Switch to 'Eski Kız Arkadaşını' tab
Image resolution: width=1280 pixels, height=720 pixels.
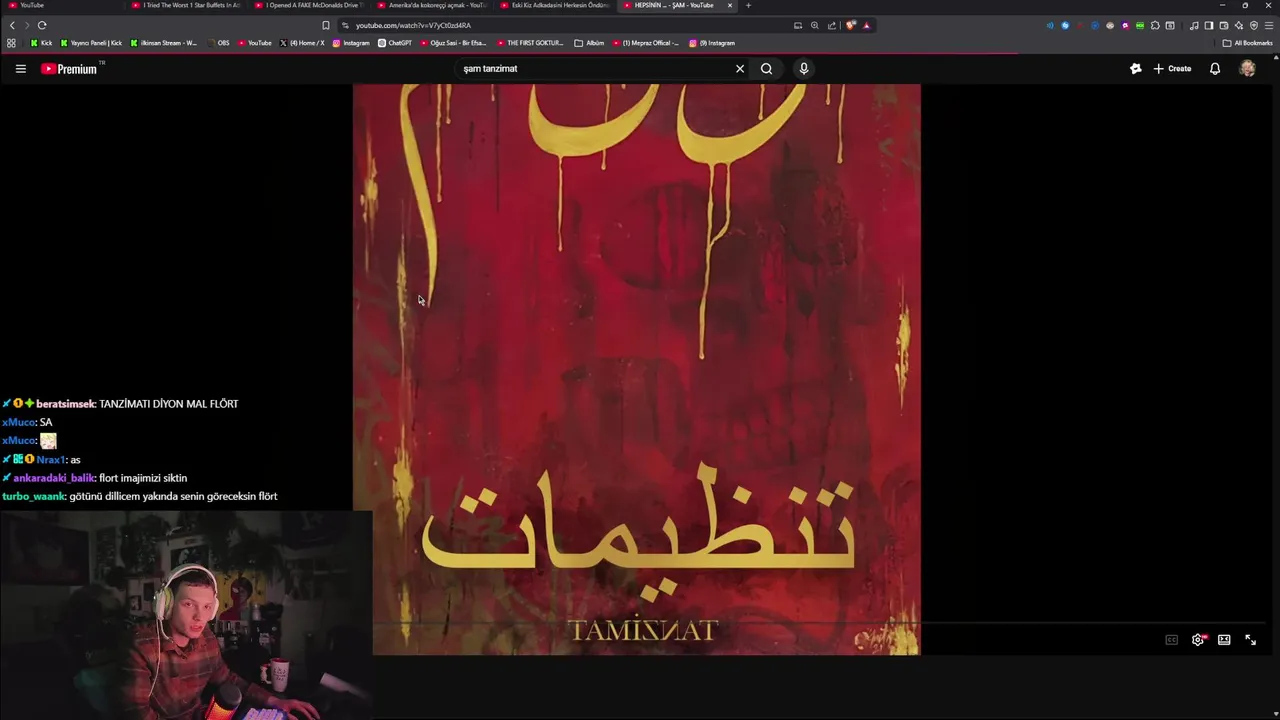554,5
